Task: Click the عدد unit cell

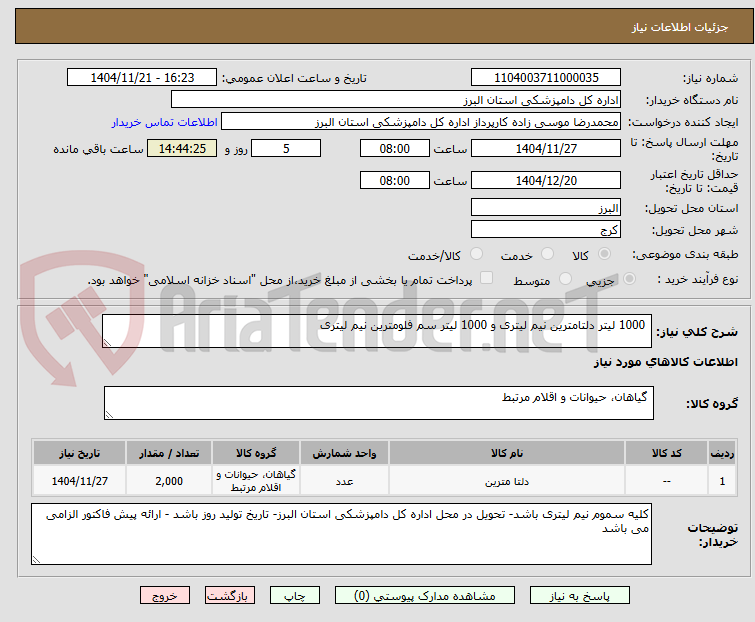Action: pyautogui.click(x=344, y=481)
